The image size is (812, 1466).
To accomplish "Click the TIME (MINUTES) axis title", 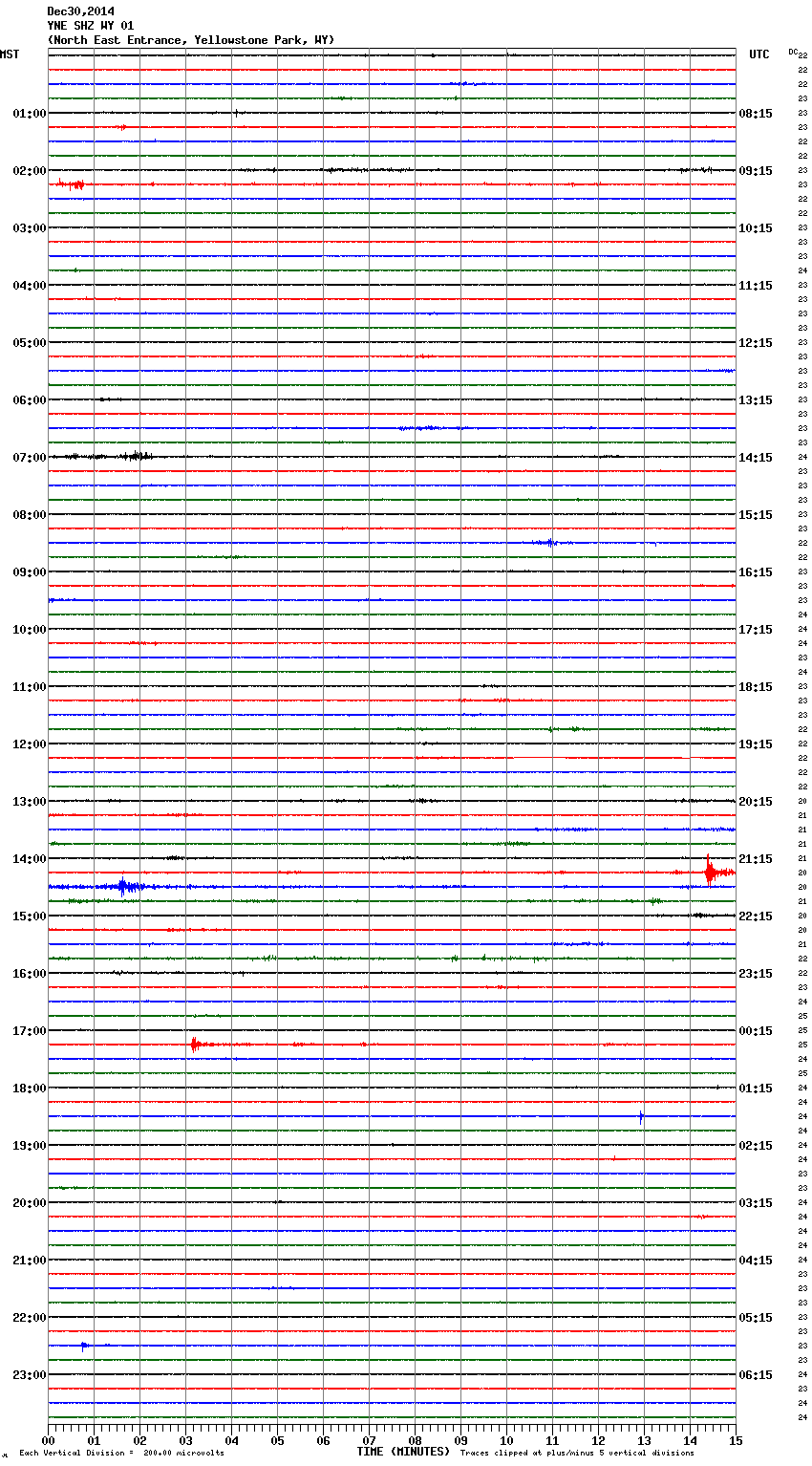I will click(403, 1452).
